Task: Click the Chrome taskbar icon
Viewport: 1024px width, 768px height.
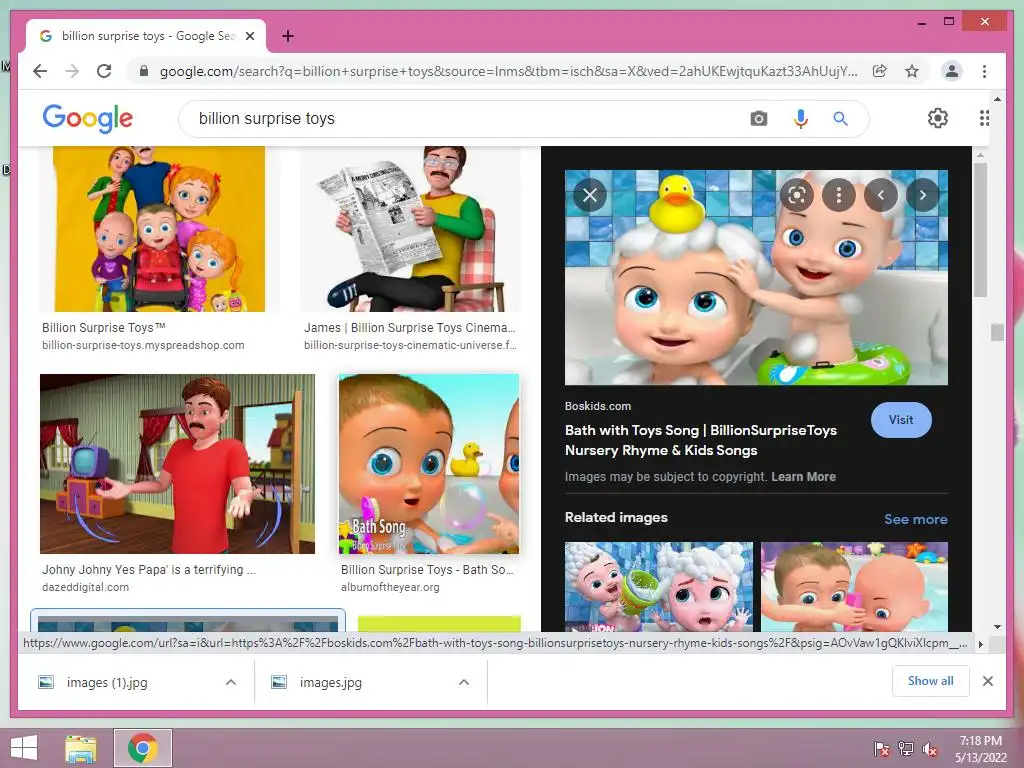Action: point(143,748)
